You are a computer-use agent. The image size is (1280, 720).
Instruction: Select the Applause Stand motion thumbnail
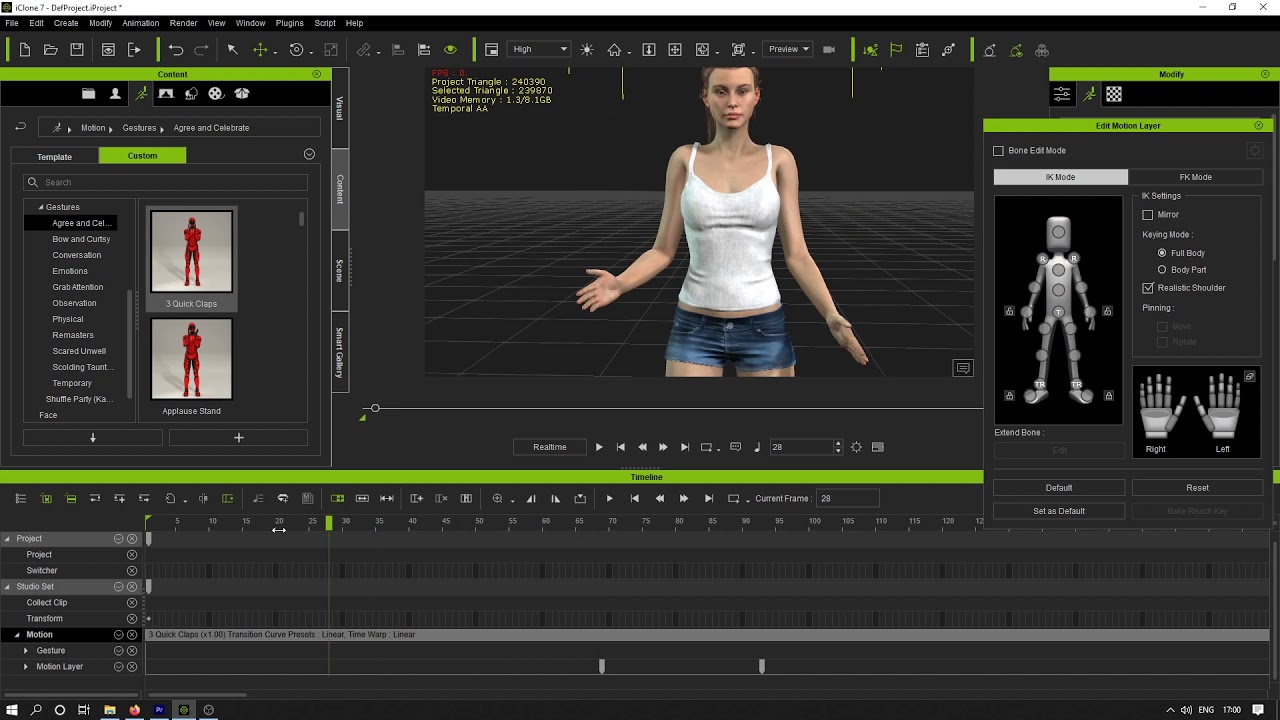click(191, 360)
